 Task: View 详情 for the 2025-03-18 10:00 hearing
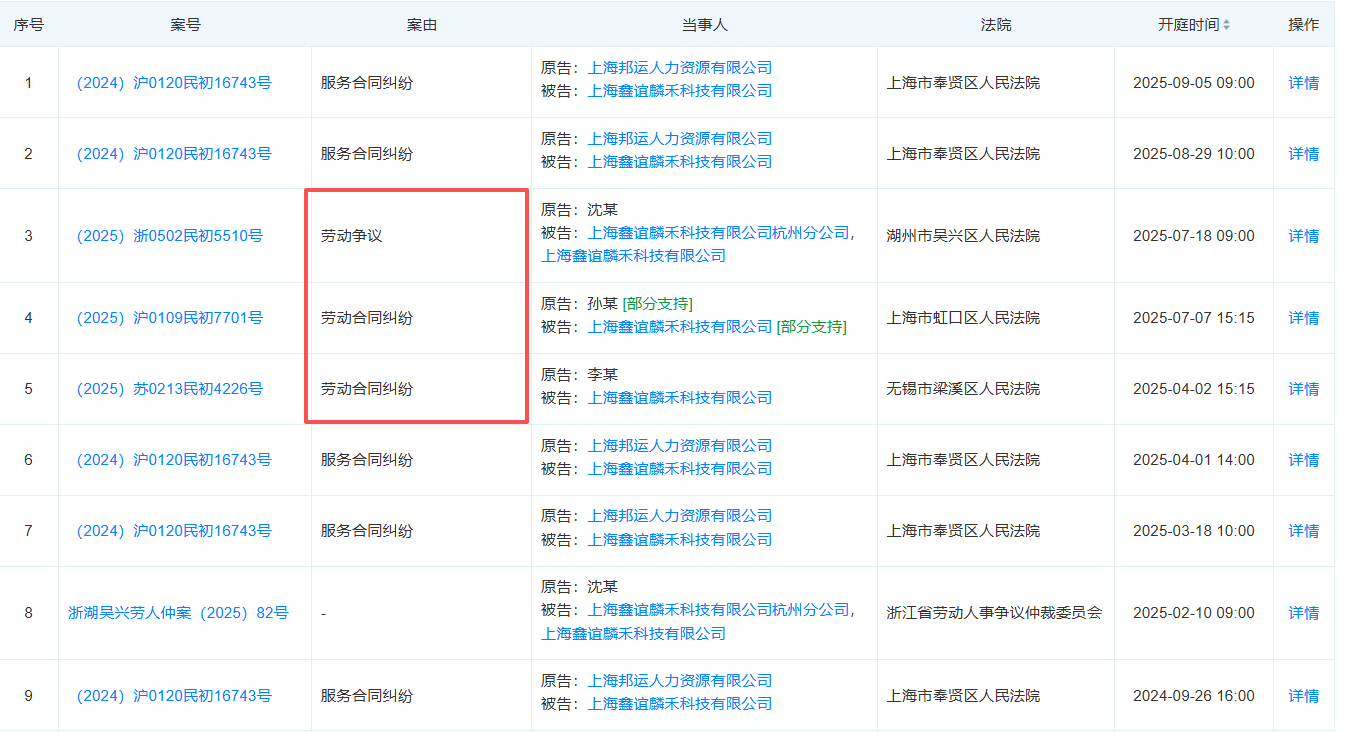(1303, 531)
